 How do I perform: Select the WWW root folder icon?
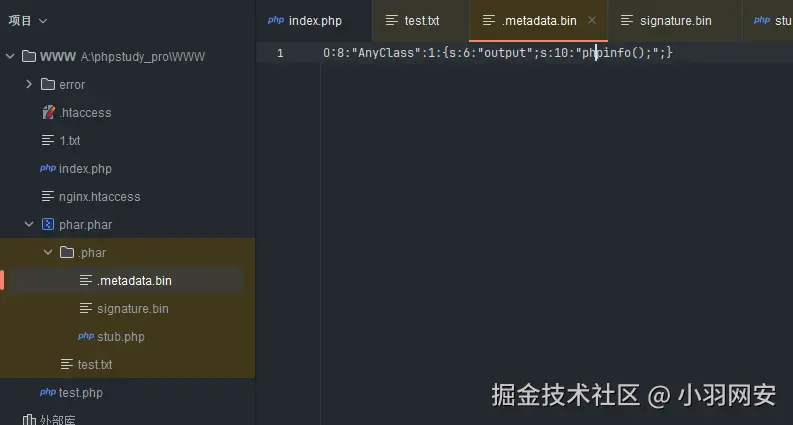[x=29, y=56]
